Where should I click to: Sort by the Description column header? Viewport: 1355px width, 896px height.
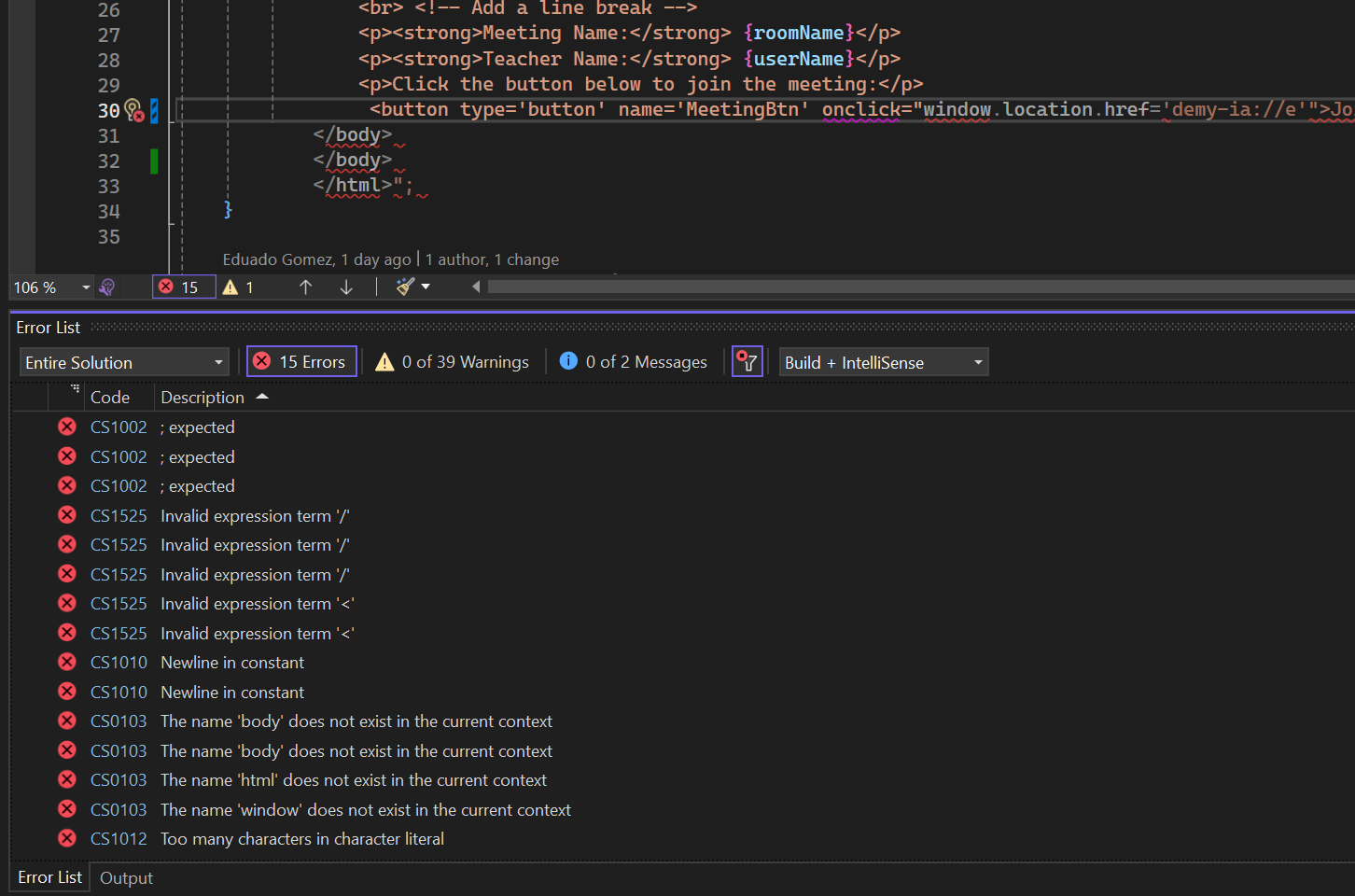click(x=203, y=398)
